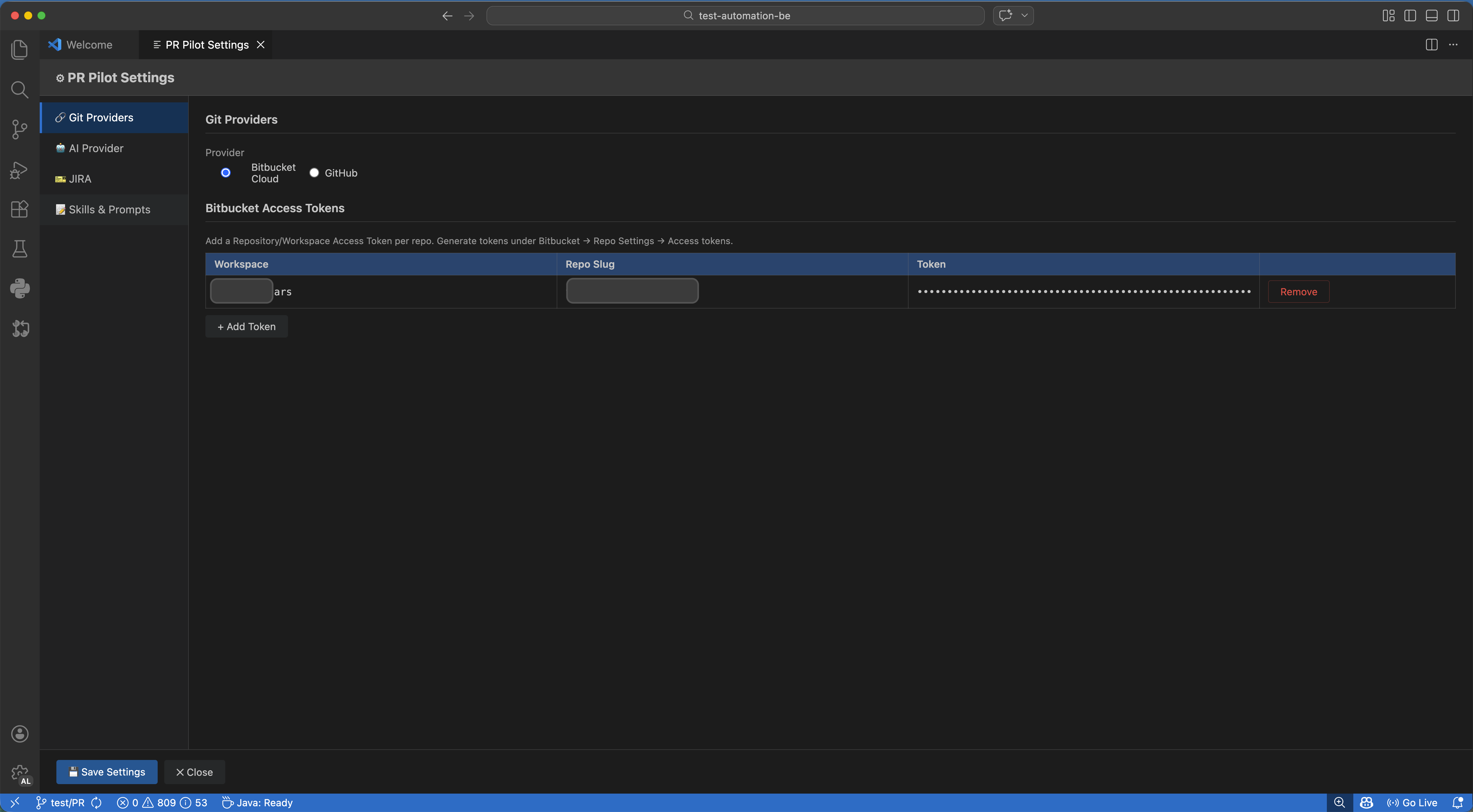This screenshot has width=1473, height=812.
Task: Open the editor More Actions ellipsis
Action: [1453, 45]
